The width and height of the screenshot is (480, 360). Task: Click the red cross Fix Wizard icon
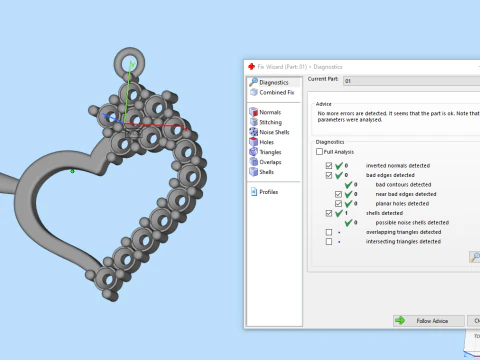click(x=252, y=67)
